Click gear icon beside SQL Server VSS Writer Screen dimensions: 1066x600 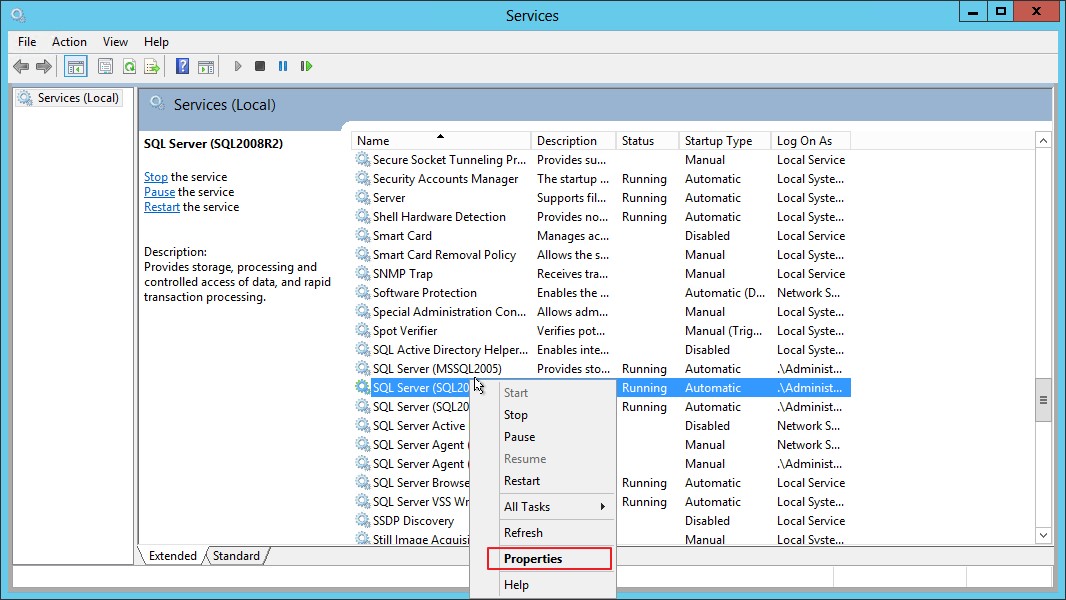tap(362, 501)
